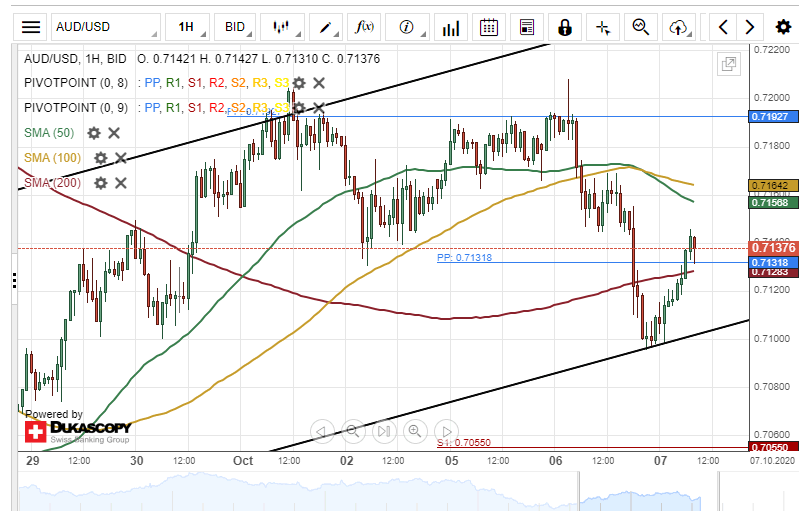Click the pop-out chart window button
The height and width of the screenshot is (523, 809).
coord(729,65)
